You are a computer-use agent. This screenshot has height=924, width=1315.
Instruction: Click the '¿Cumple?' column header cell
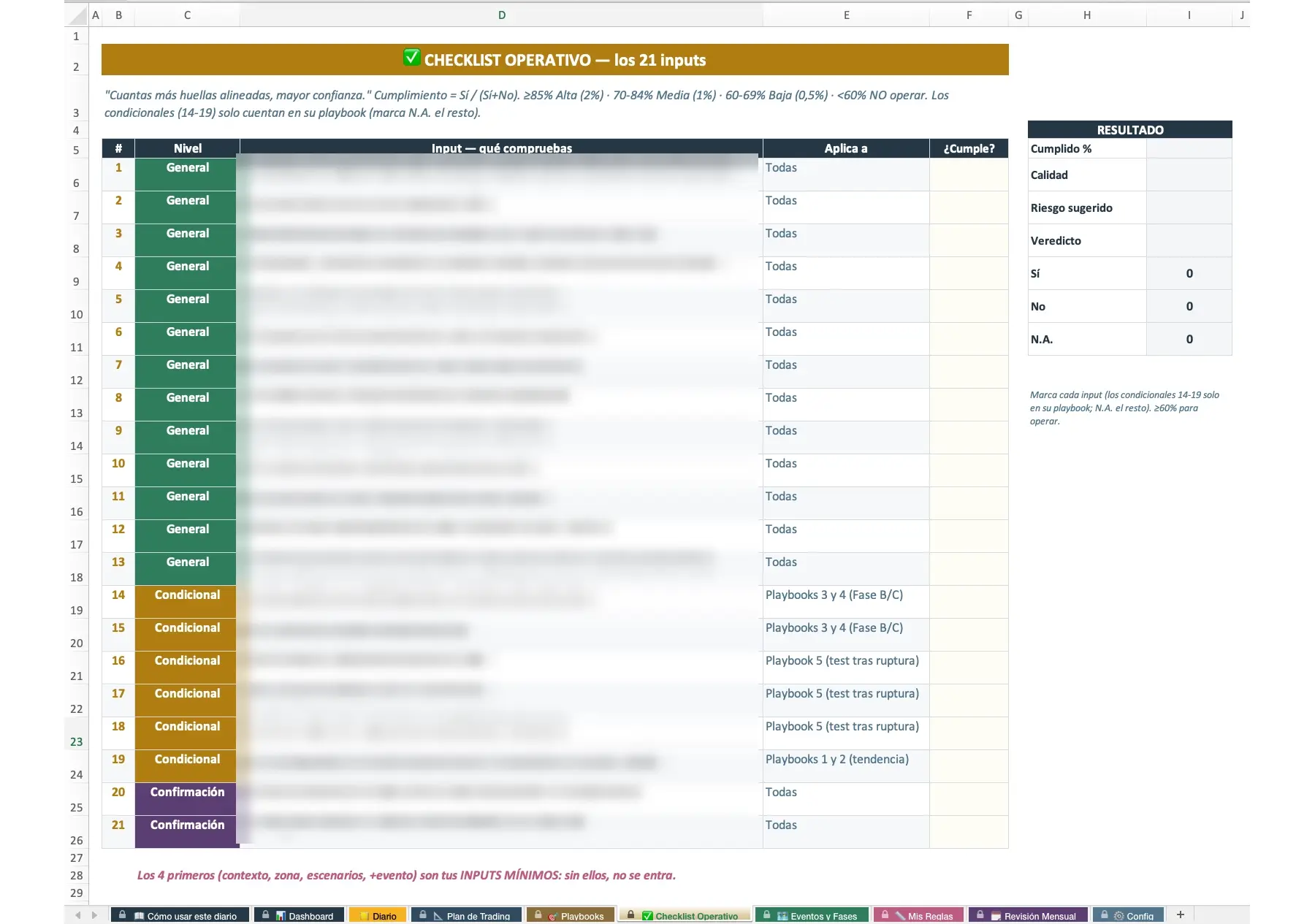[969, 148]
